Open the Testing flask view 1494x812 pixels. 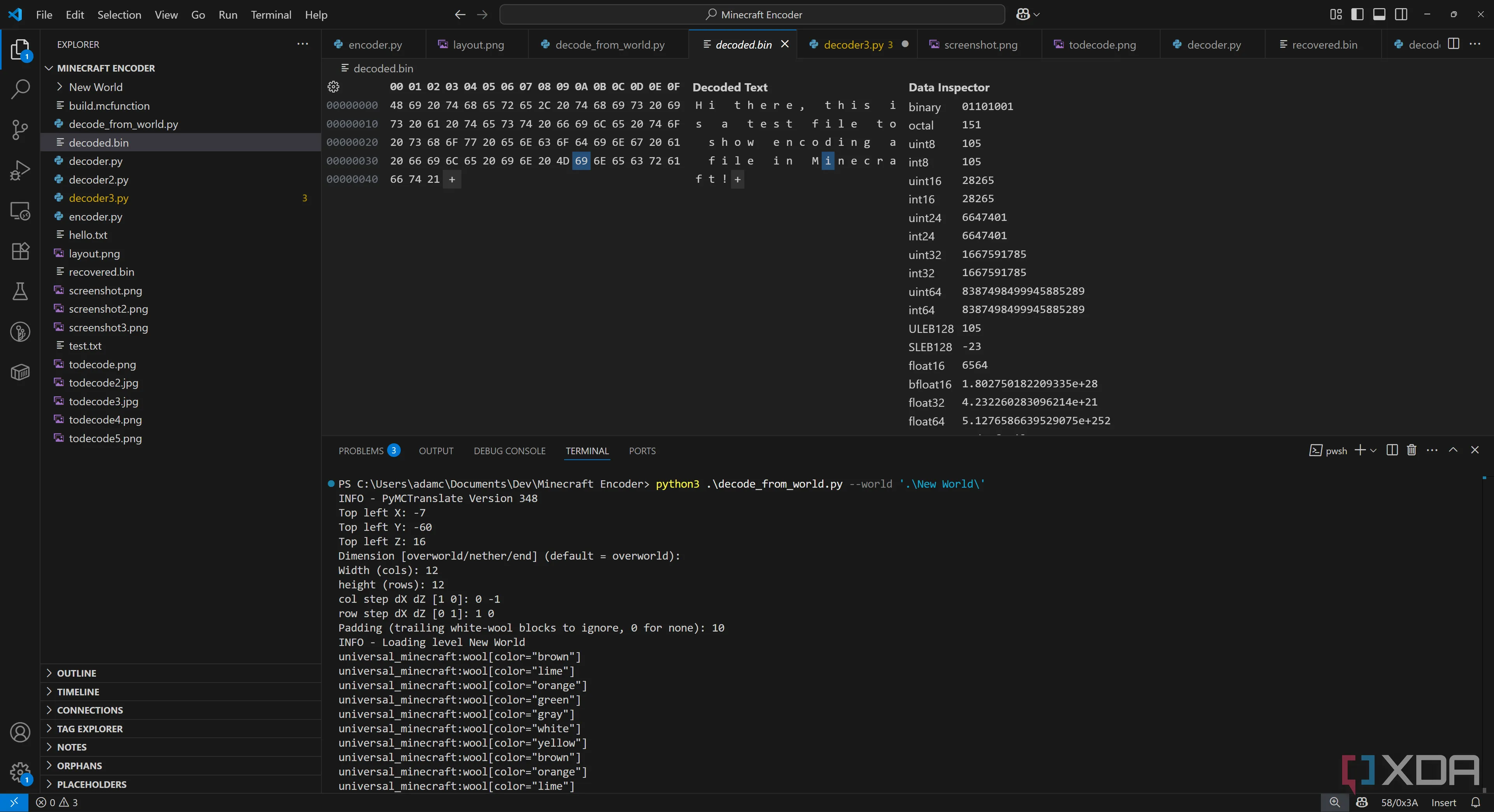20,292
